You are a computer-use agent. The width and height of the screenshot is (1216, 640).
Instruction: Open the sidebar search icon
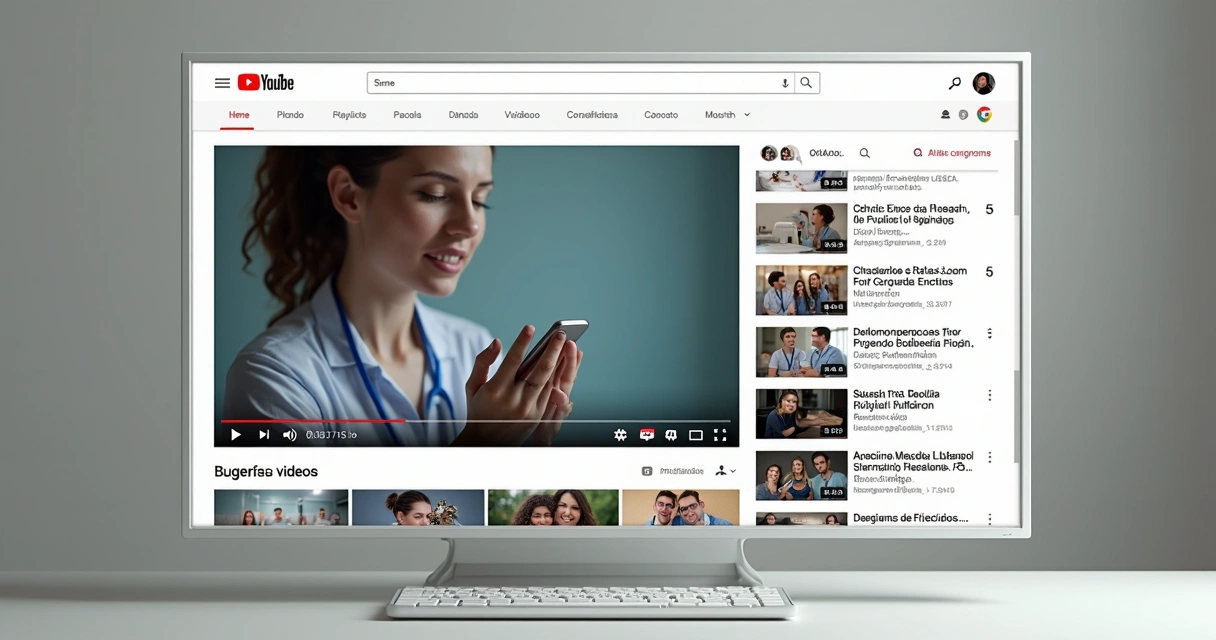click(864, 152)
